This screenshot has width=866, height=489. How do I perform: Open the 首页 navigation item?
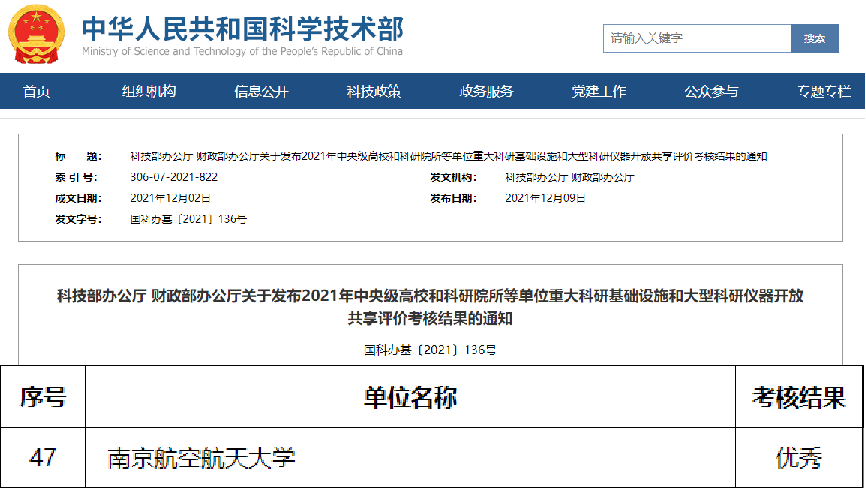36,91
